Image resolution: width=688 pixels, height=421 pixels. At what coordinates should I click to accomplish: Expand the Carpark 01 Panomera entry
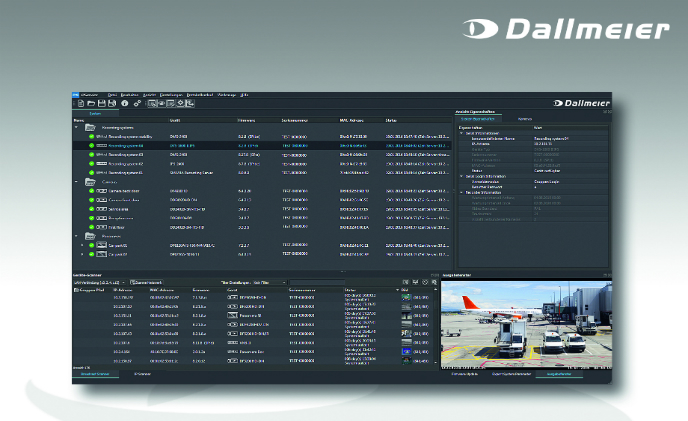[x=82, y=254]
